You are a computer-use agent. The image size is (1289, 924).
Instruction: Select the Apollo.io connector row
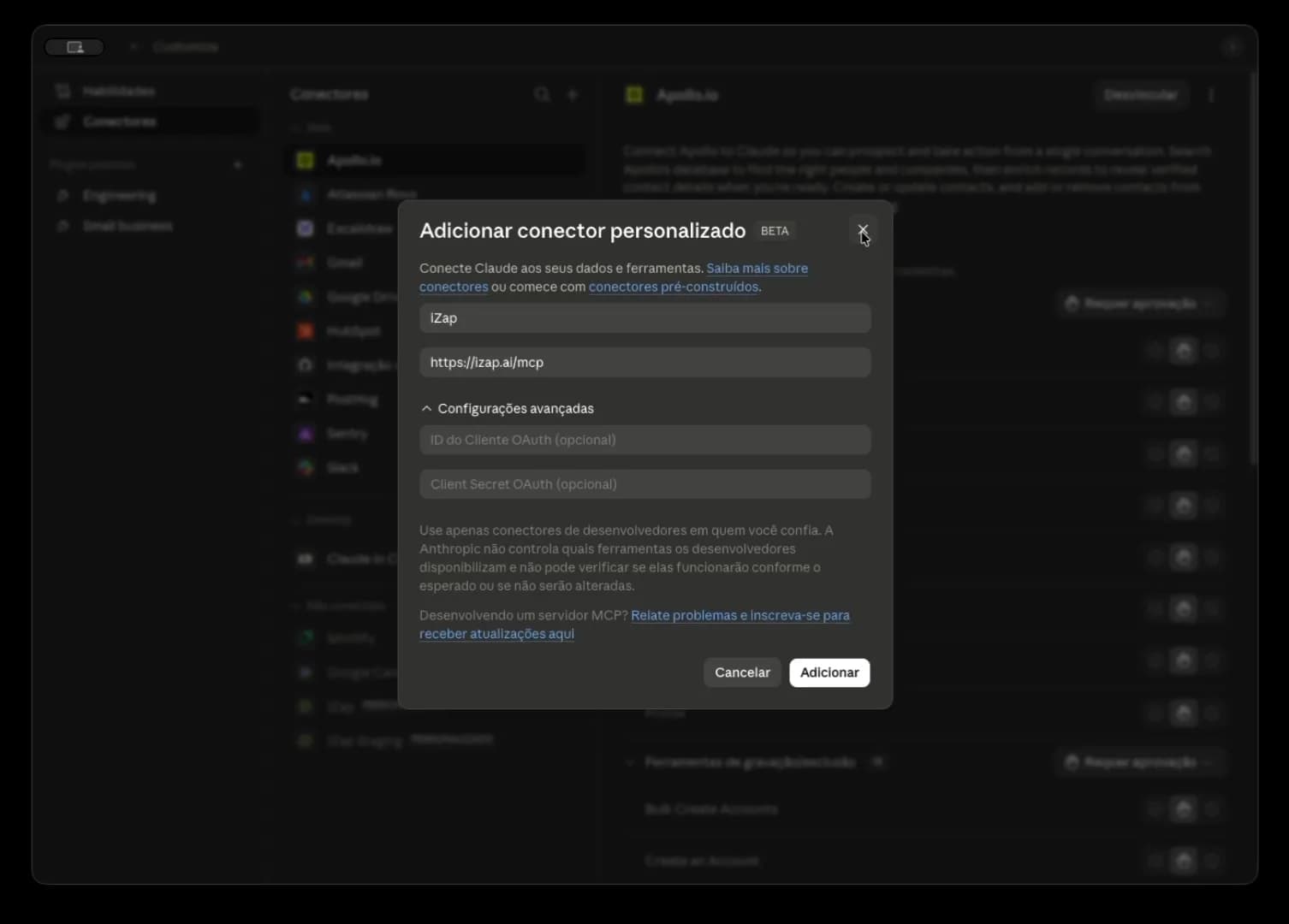pyautogui.click(x=437, y=160)
